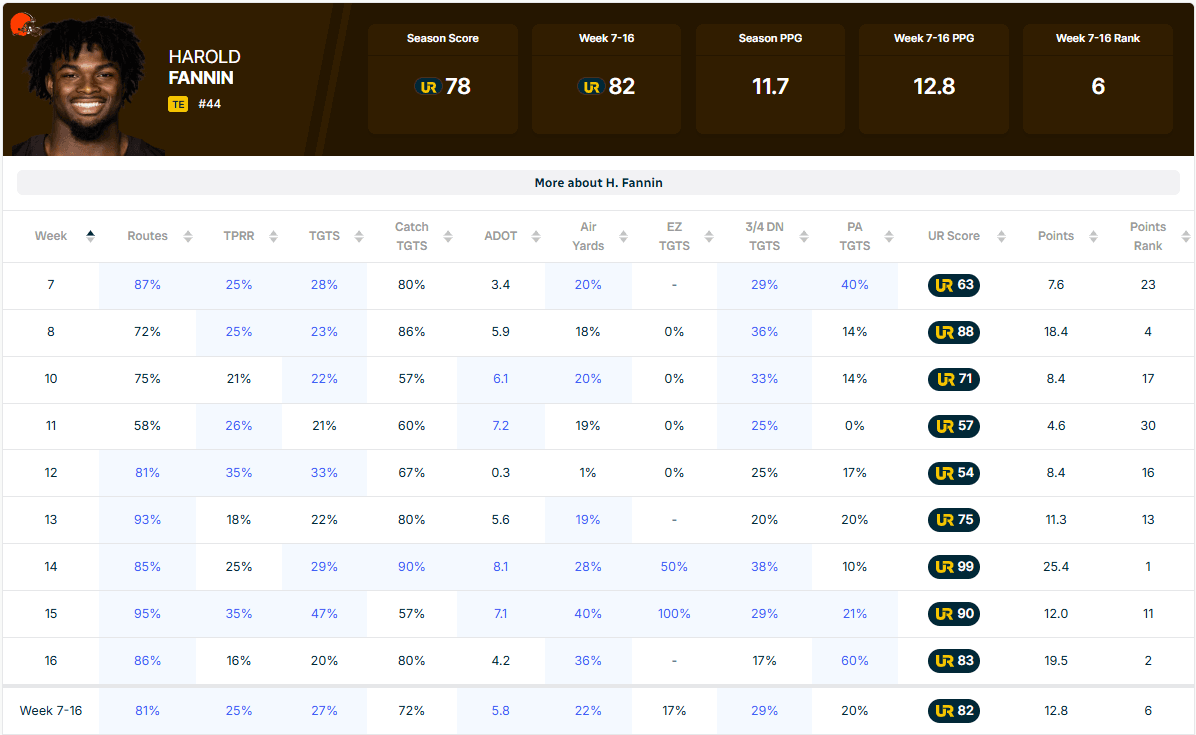Click the Catch TGTS sort arrows
Viewport: 1196px width, 735px height.
coord(448,236)
